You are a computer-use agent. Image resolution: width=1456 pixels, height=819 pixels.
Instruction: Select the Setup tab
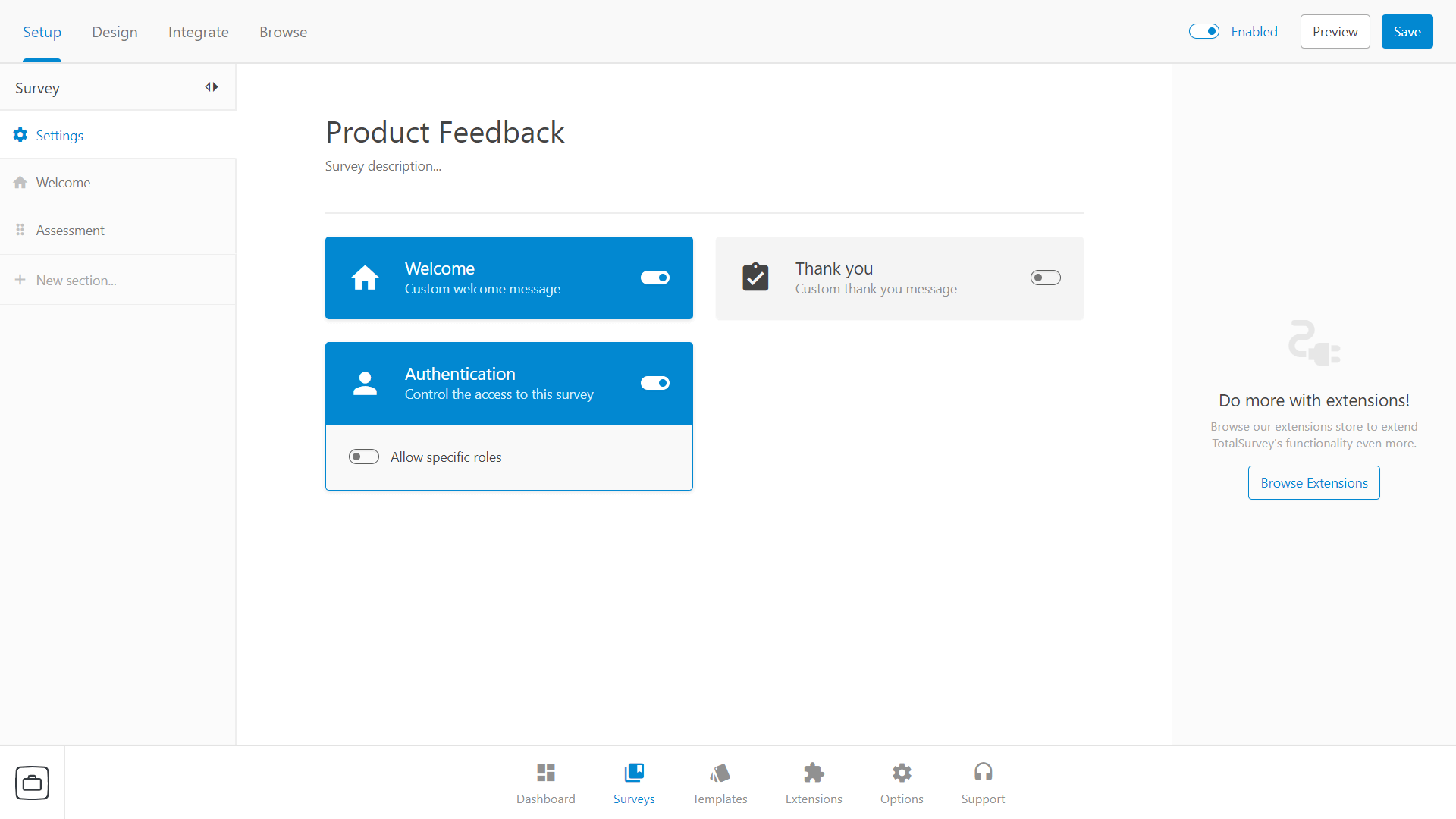click(x=42, y=32)
